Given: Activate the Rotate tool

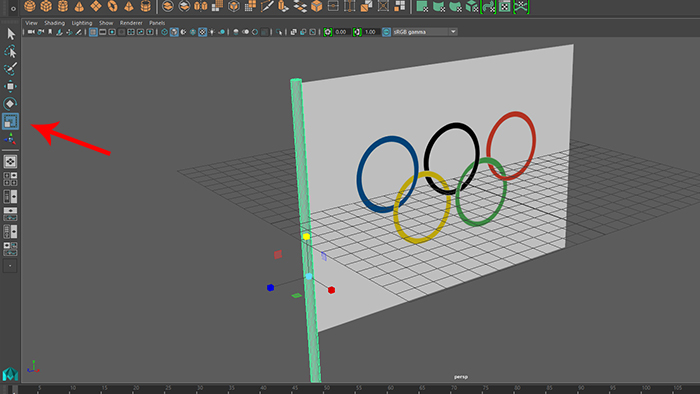Looking at the screenshot, I should click(10, 104).
